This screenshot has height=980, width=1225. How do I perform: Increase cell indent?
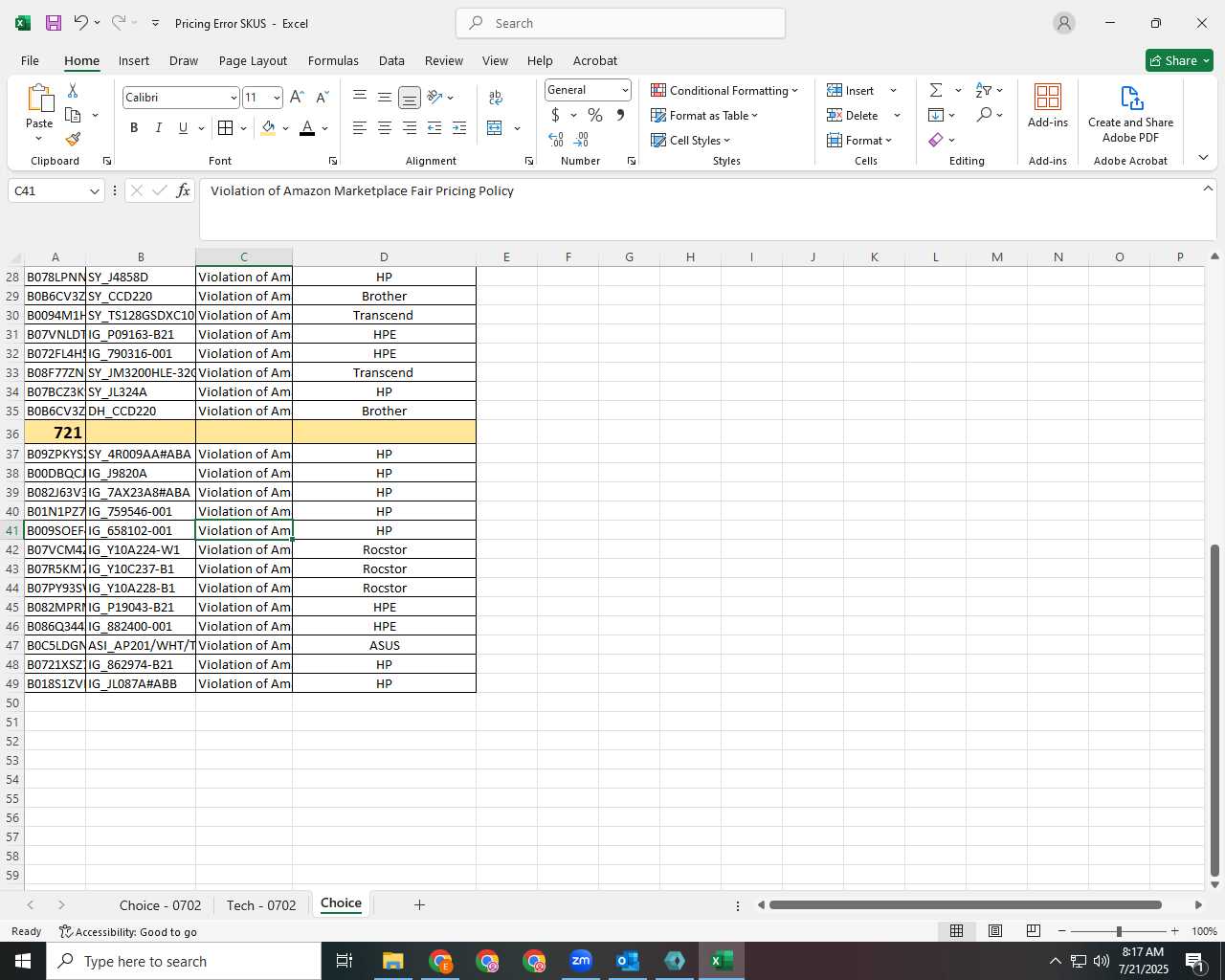click(x=459, y=128)
